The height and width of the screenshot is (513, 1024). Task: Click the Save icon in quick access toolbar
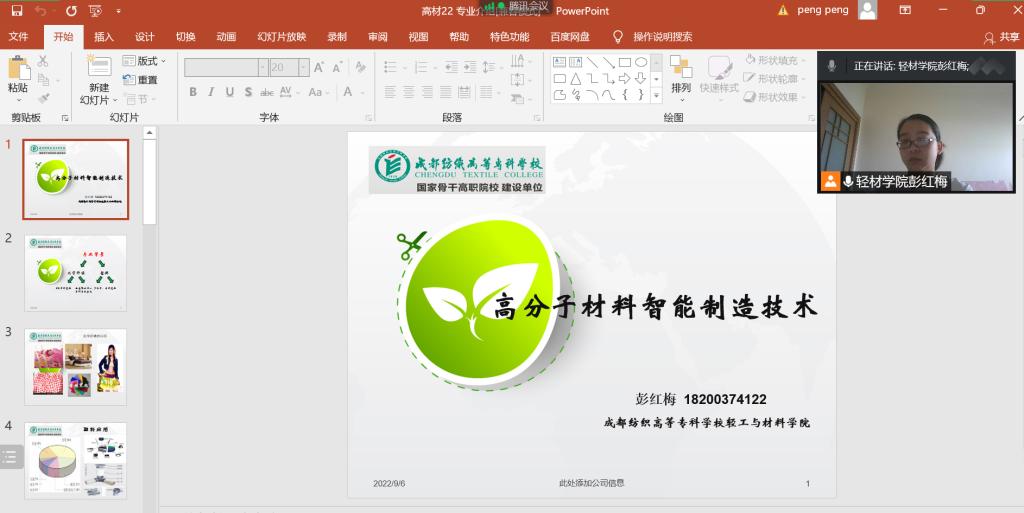click(x=15, y=11)
